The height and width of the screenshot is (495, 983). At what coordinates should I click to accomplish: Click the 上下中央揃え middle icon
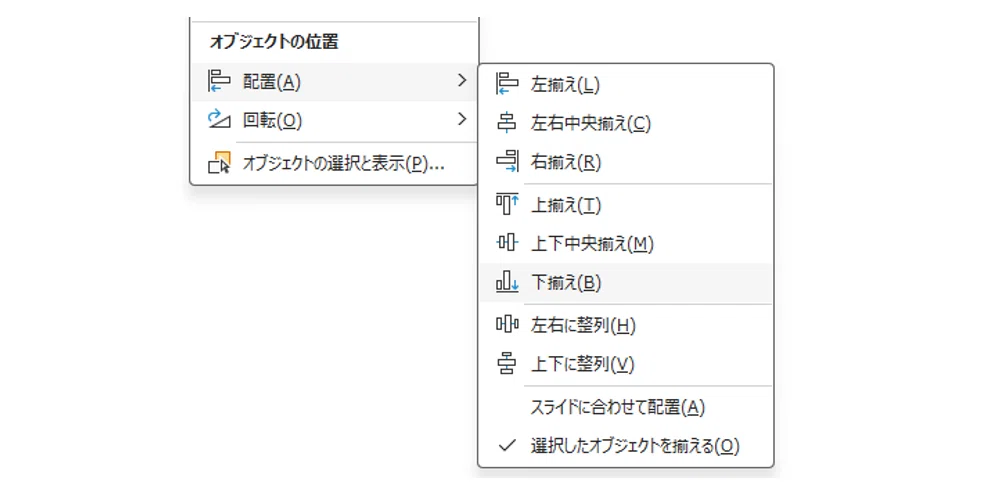tap(507, 242)
